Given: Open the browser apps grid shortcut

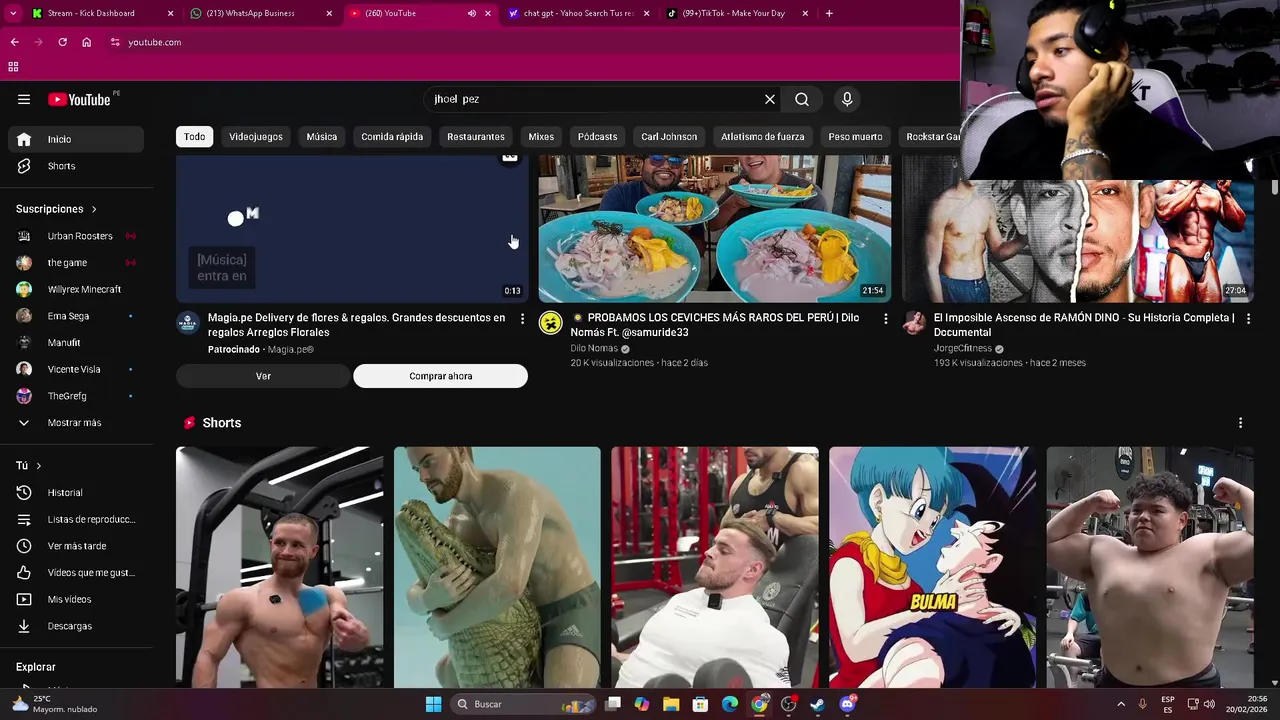Looking at the screenshot, I should [13, 67].
